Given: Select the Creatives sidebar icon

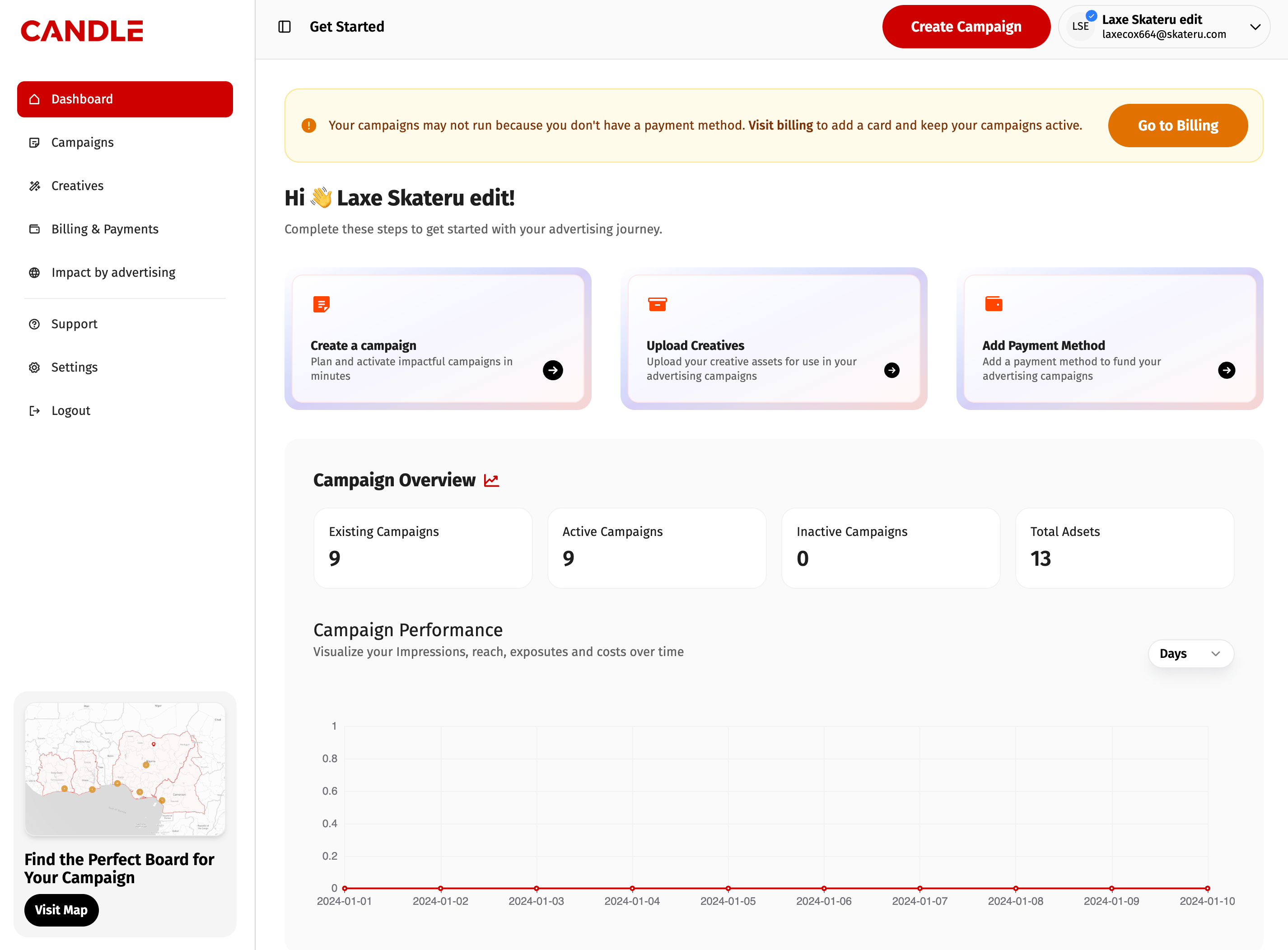Looking at the screenshot, I should pos(34,185).
